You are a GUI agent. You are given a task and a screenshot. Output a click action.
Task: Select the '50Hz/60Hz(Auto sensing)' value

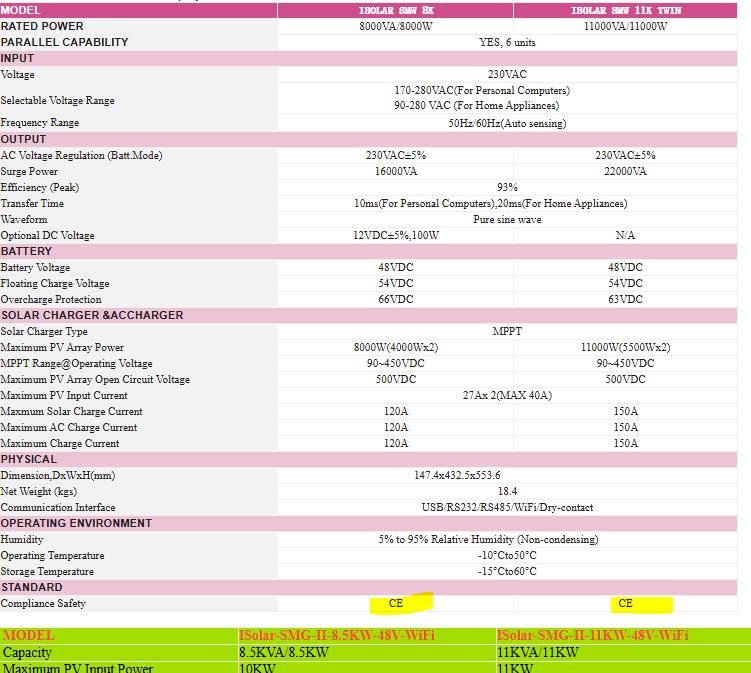click(x=507, y=123)
